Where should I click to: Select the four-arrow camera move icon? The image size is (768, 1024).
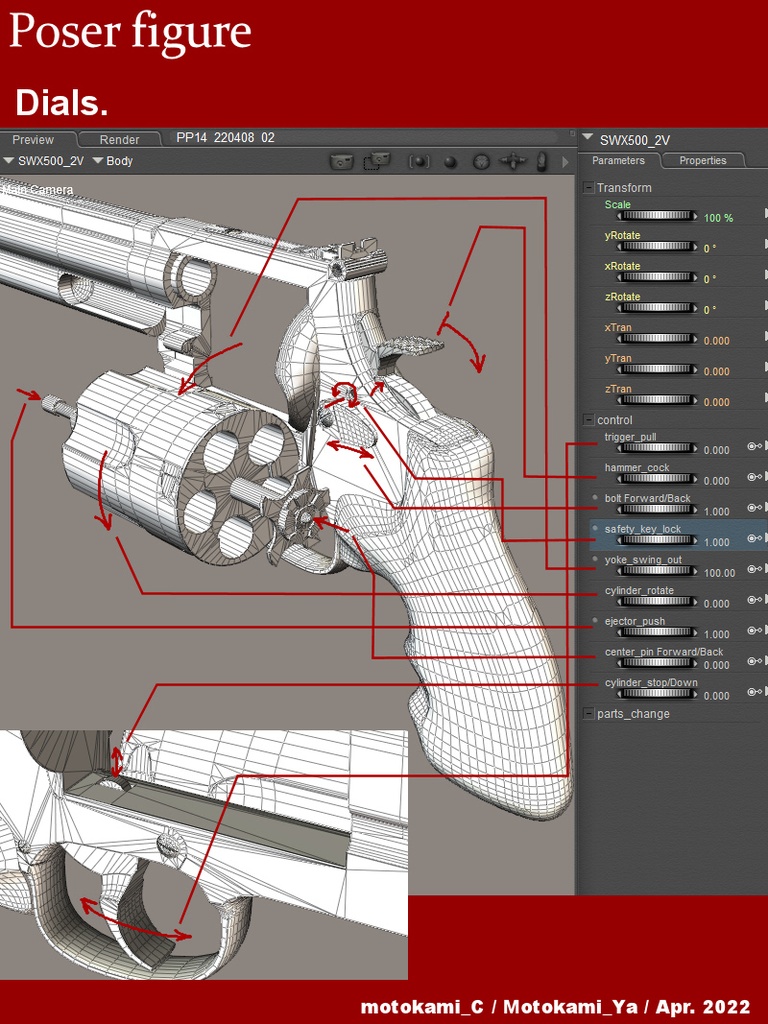coord(513,161)
